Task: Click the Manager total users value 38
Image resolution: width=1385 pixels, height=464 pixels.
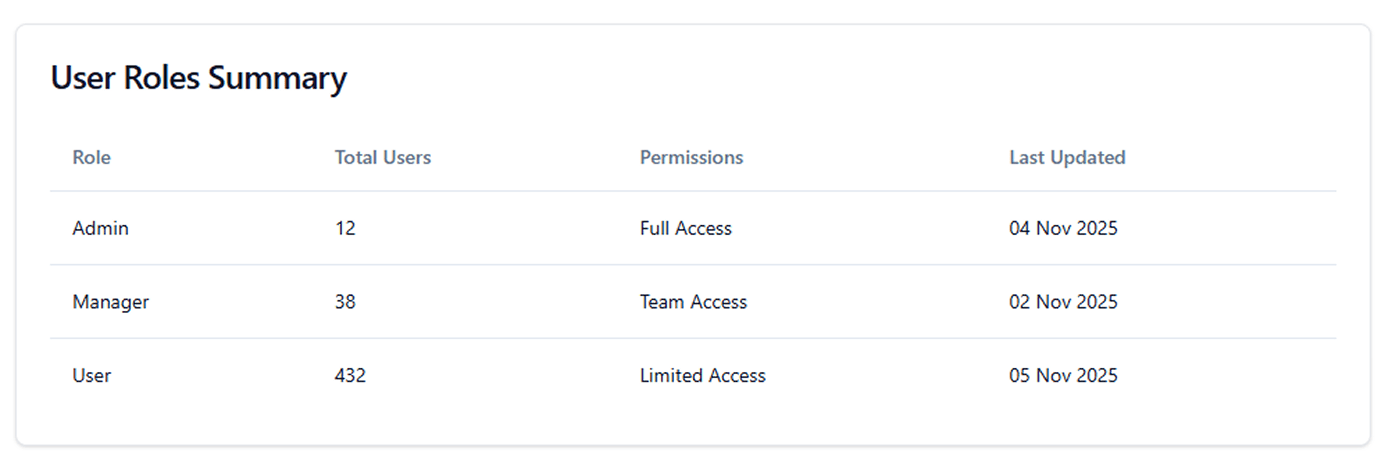Action: pos(345,302)
